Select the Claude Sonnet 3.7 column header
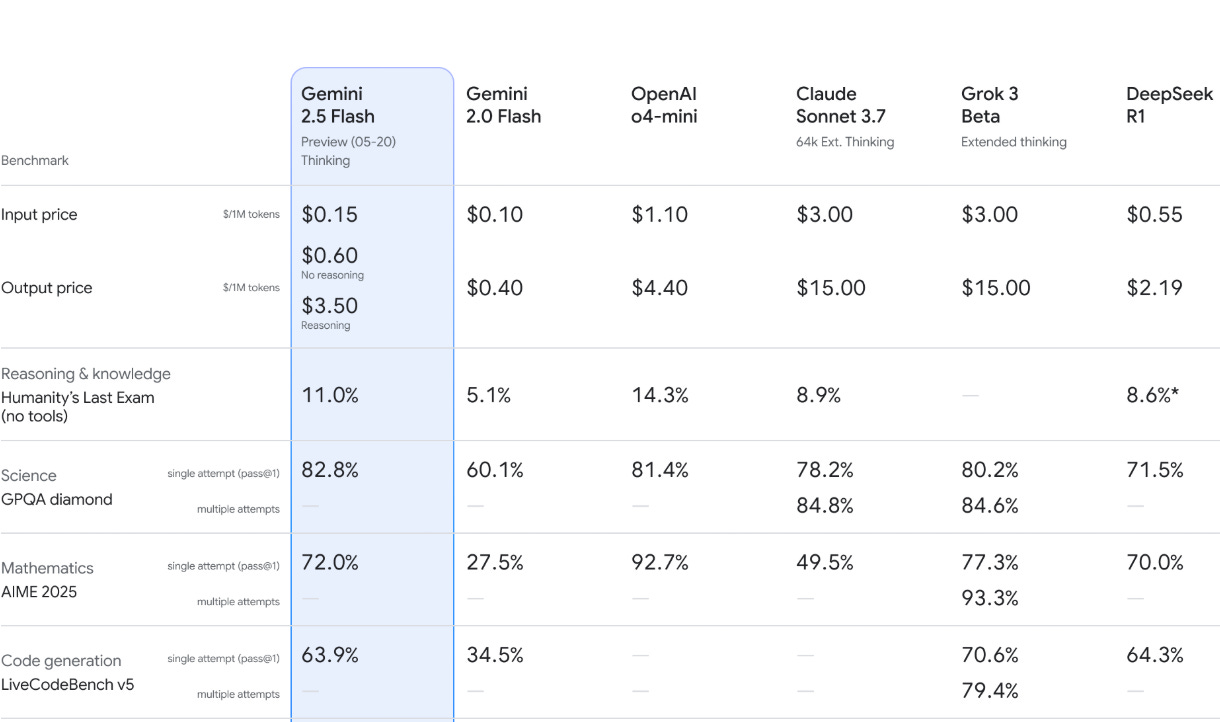This screenshot has height=722, width=1220. tap(841, 105)
